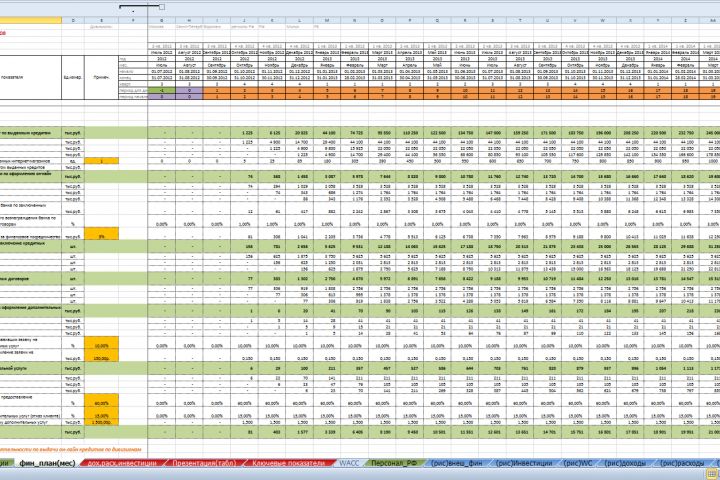
Task: Select column G header
Action: (162, 20)
